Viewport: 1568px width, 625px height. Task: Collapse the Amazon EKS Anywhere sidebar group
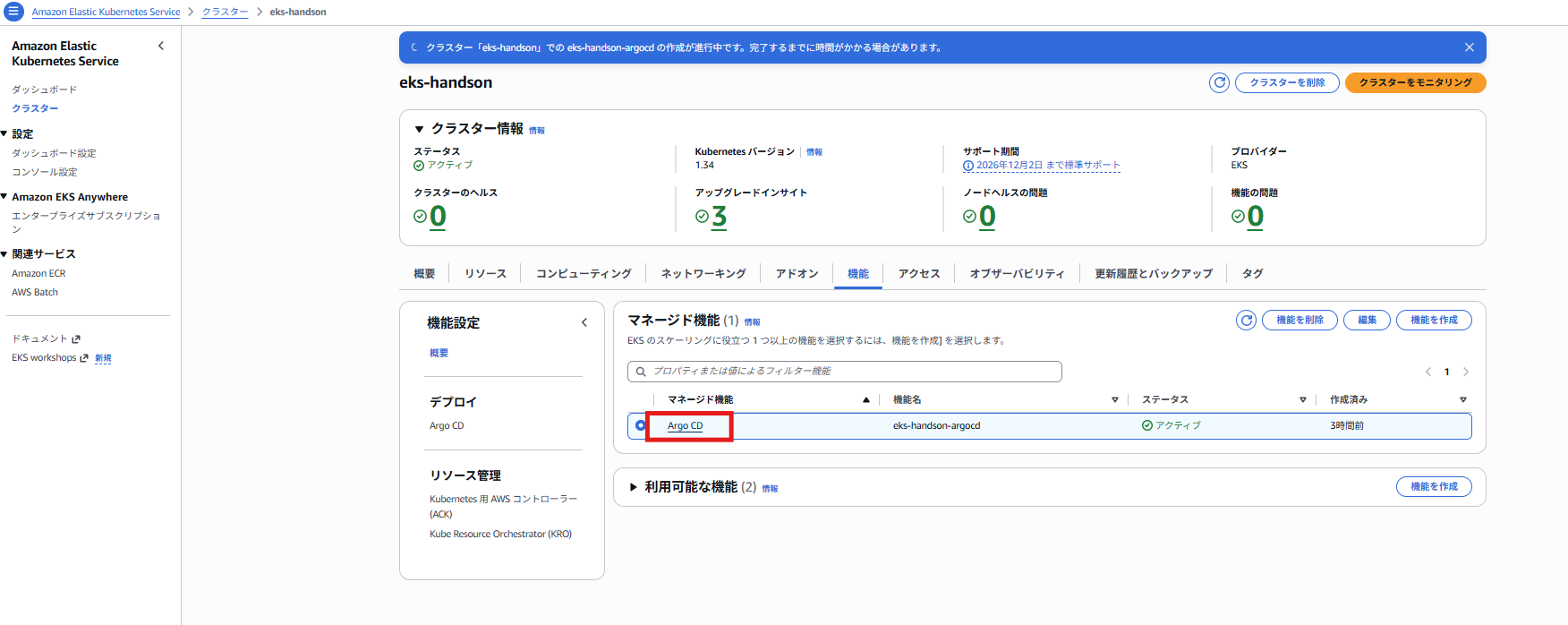[4, 196]
